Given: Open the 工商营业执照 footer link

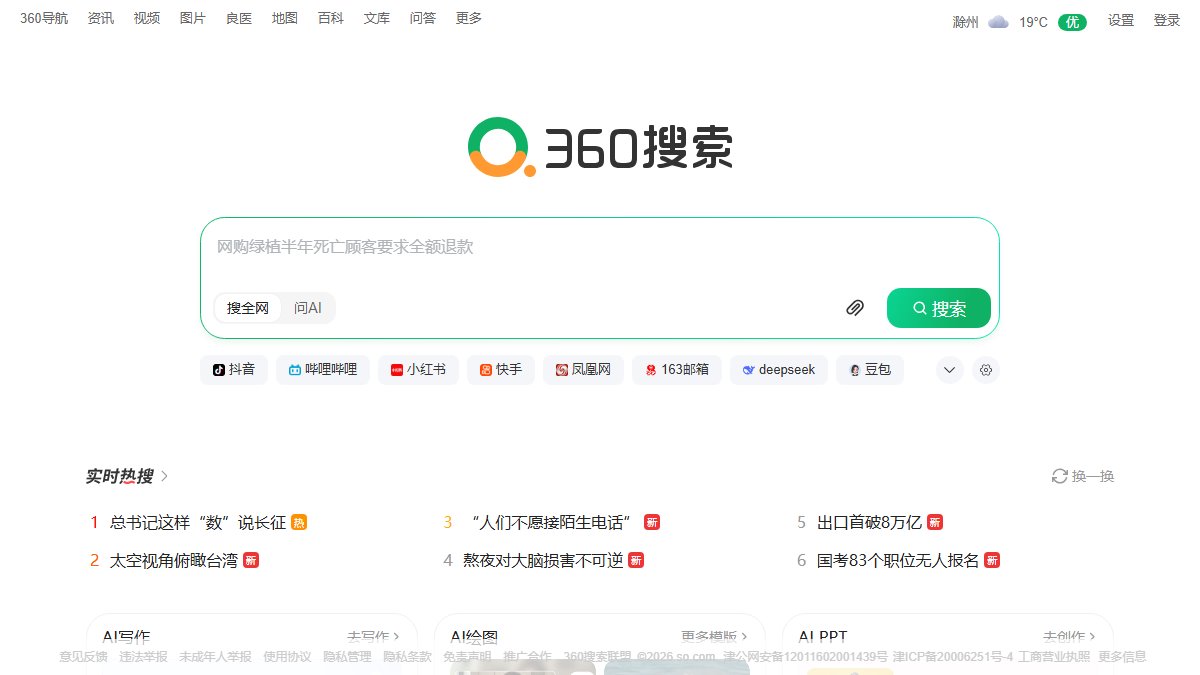Looking at the screenshot, I should pos(1054,657).
